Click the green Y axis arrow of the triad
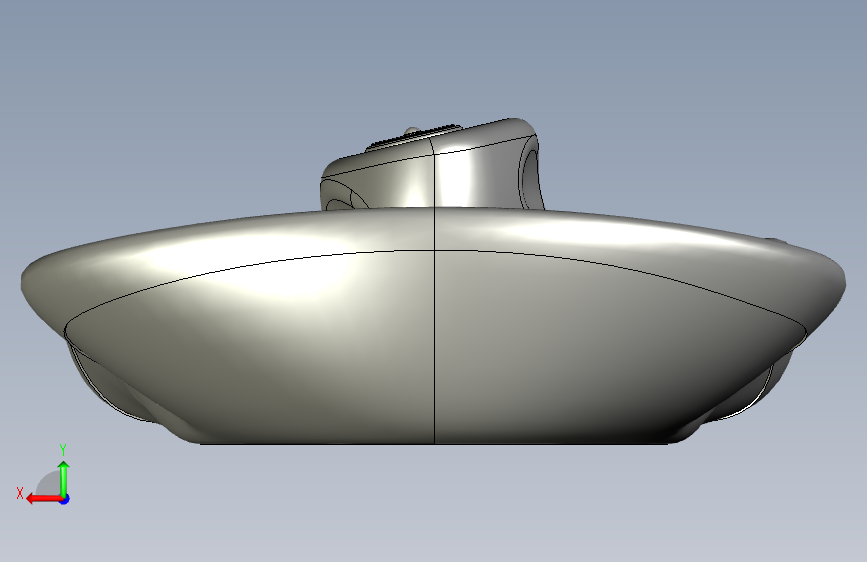Viewport: 867px width, 562px height. pos(64,479)
